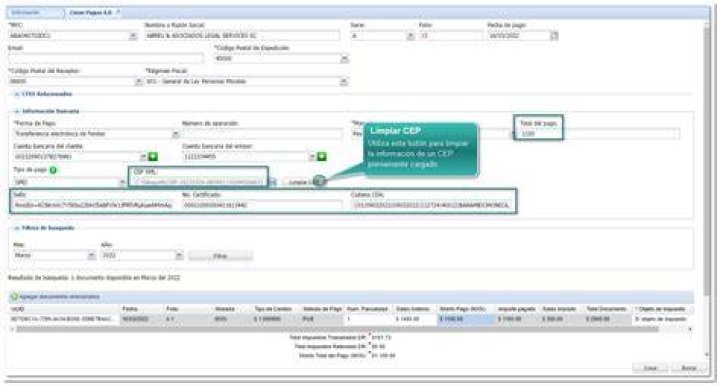This screenshot has width=720, height=386.
Task: Click the CEP XML file field
Action: point(199,182)
